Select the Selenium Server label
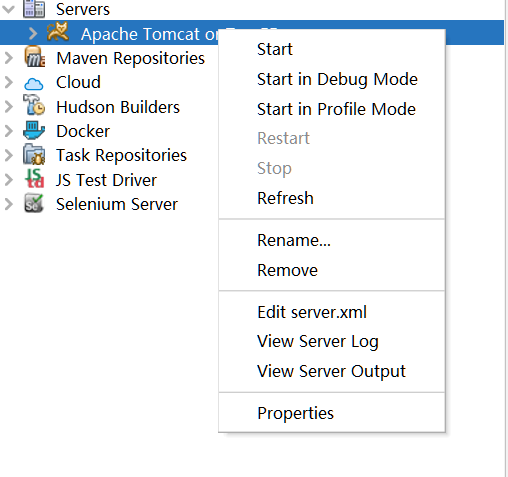Screen dimensions: 508x477 pos(117,204)
